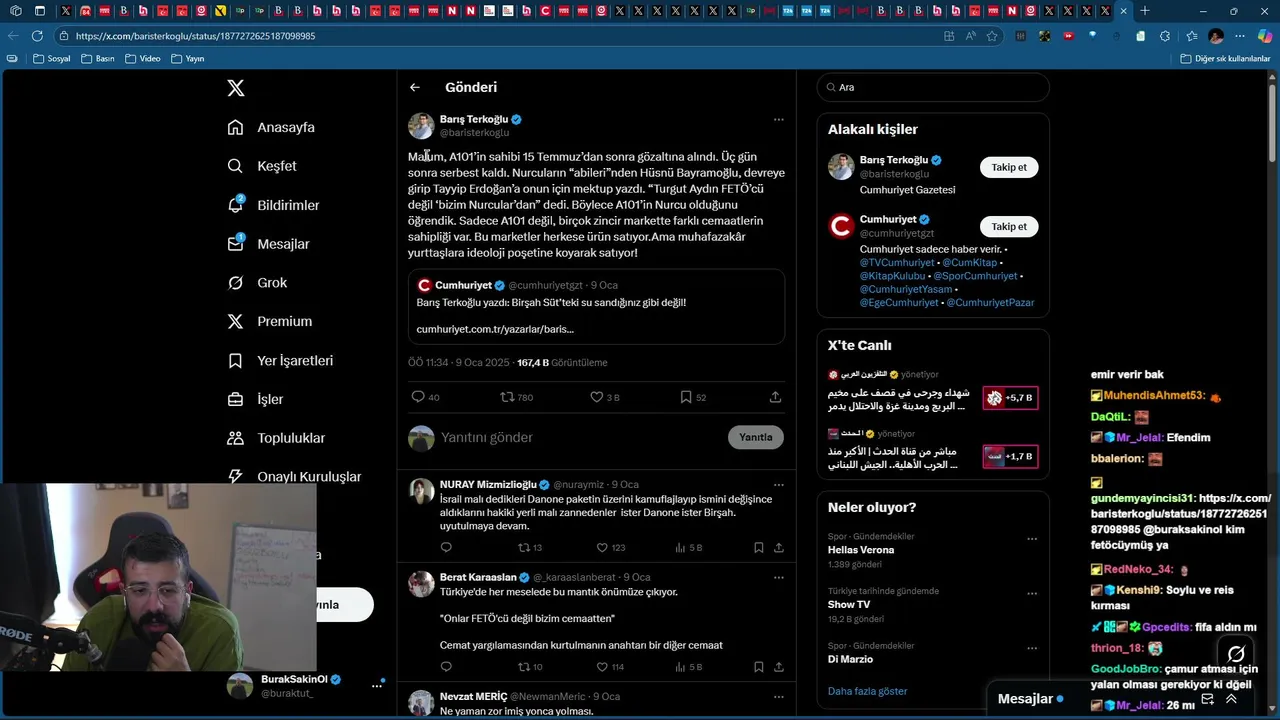Join the +1,7 B live space
This screenshot has height=720, width=1280.
coord(1010,456)
